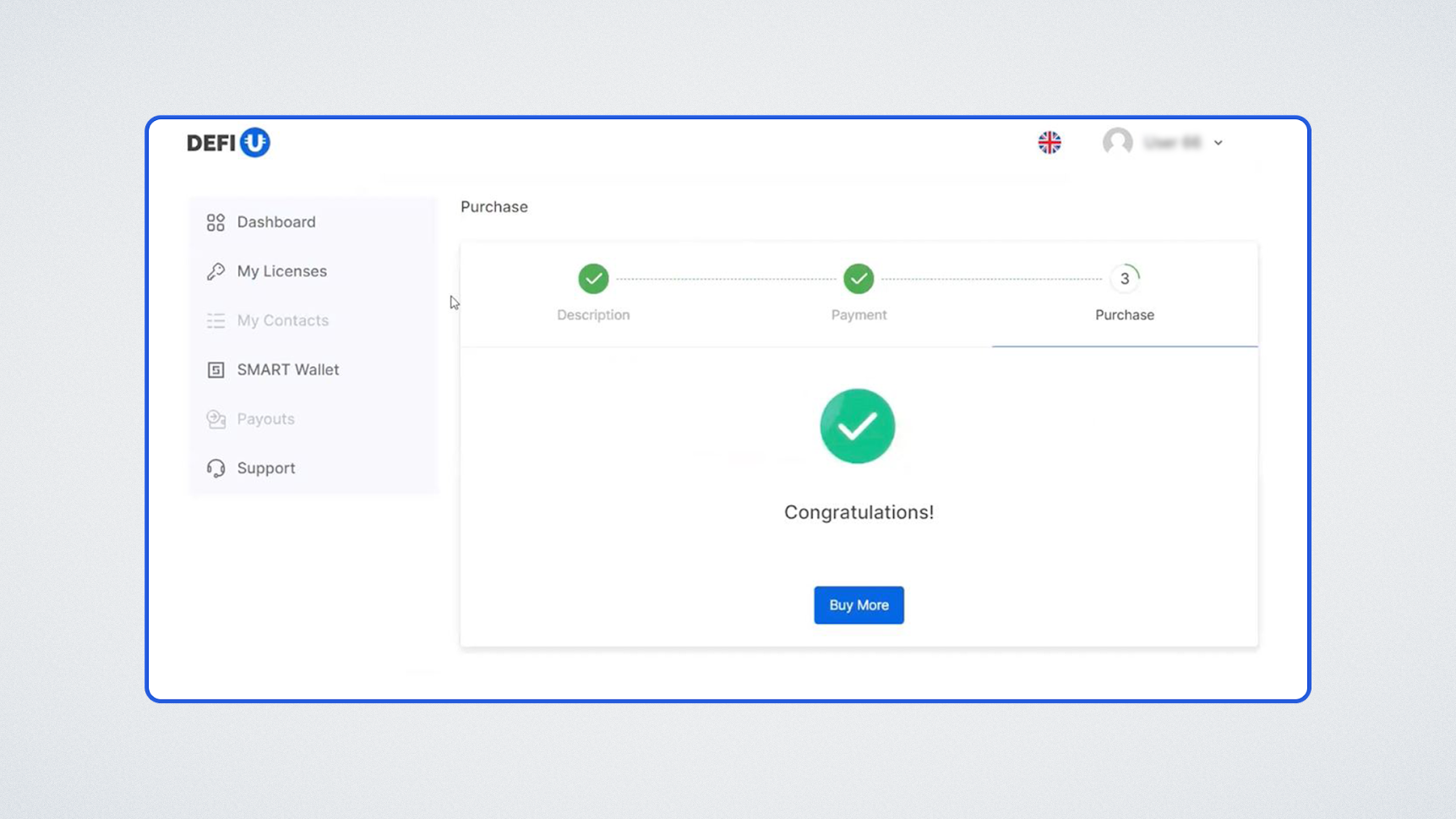The height and width of the screenshot is (819, 1456).
Task: Click the Support headset icon
Action: (x=215, y=468)
